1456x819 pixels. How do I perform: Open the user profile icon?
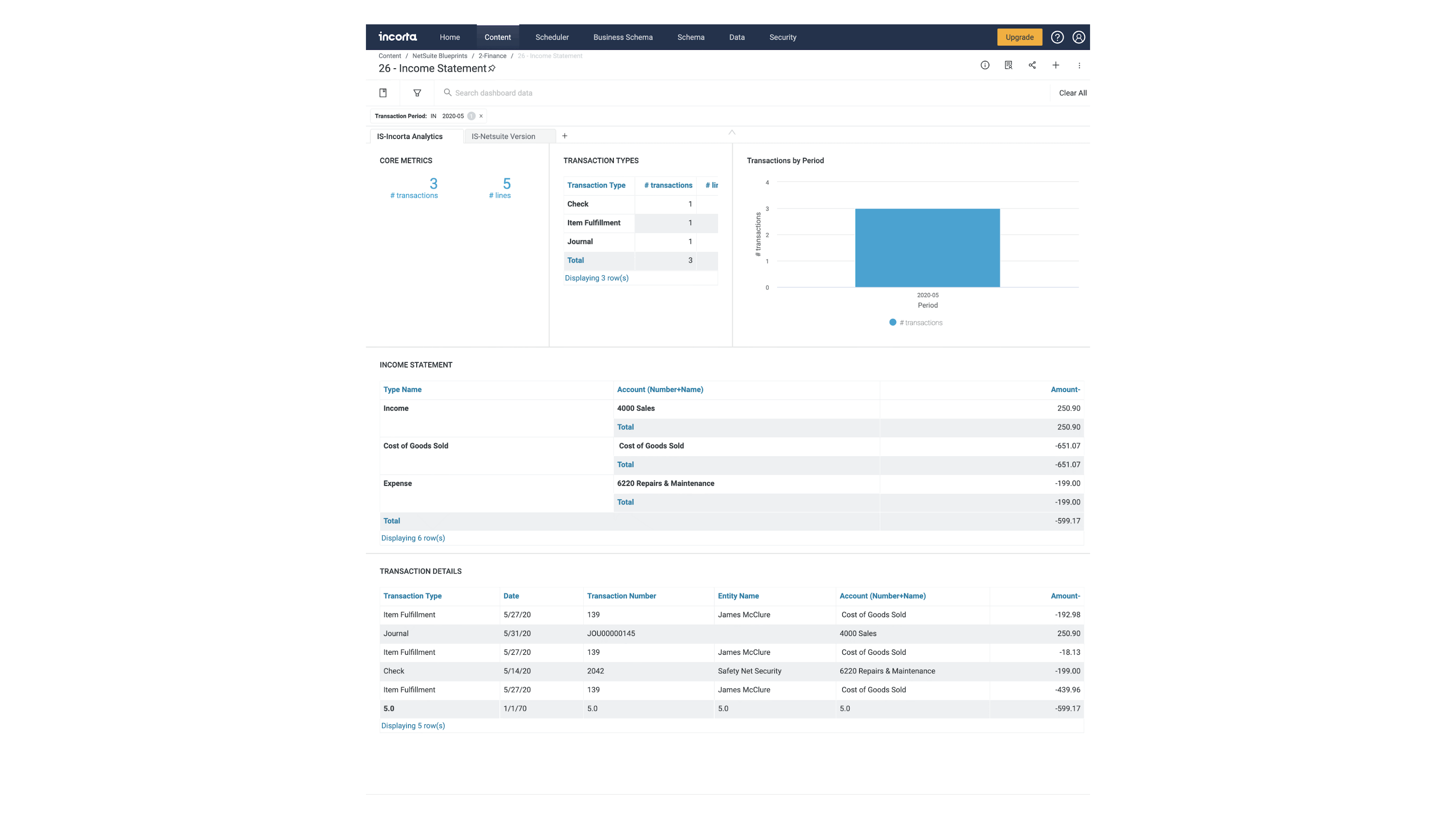(x=1078, y=37)
